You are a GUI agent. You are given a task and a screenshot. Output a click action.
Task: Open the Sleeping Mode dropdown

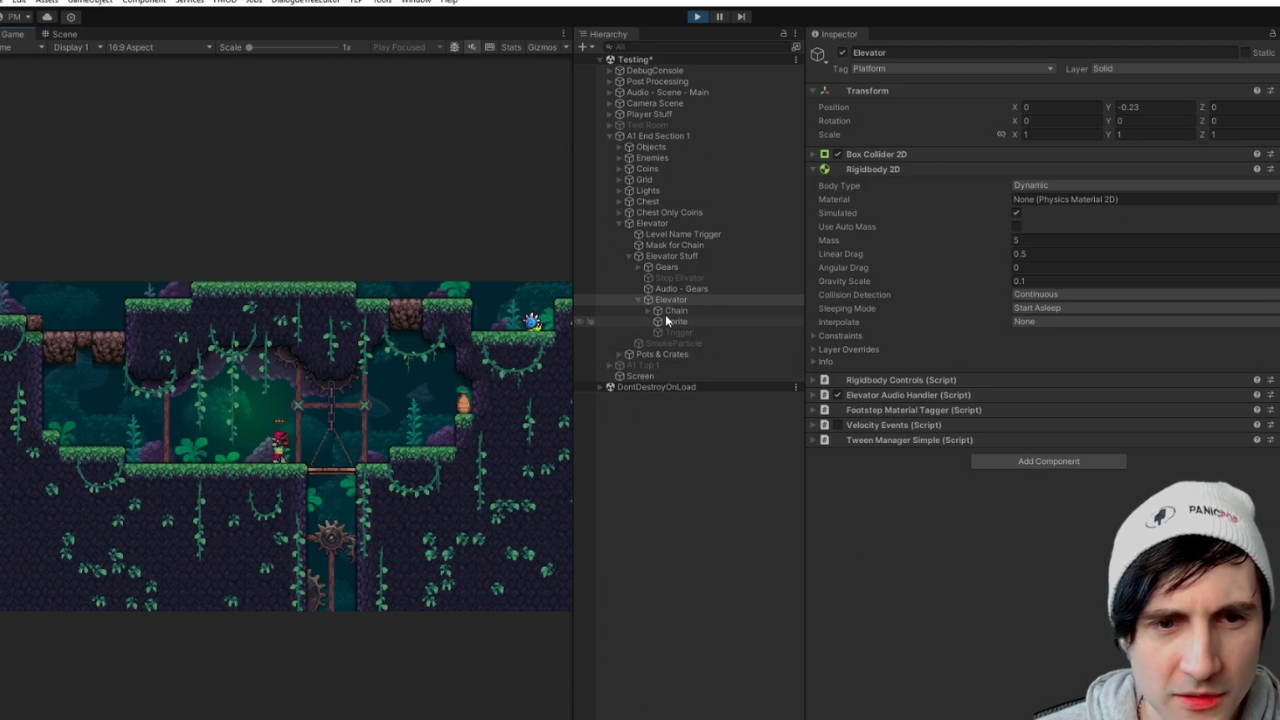(1145, 308)
